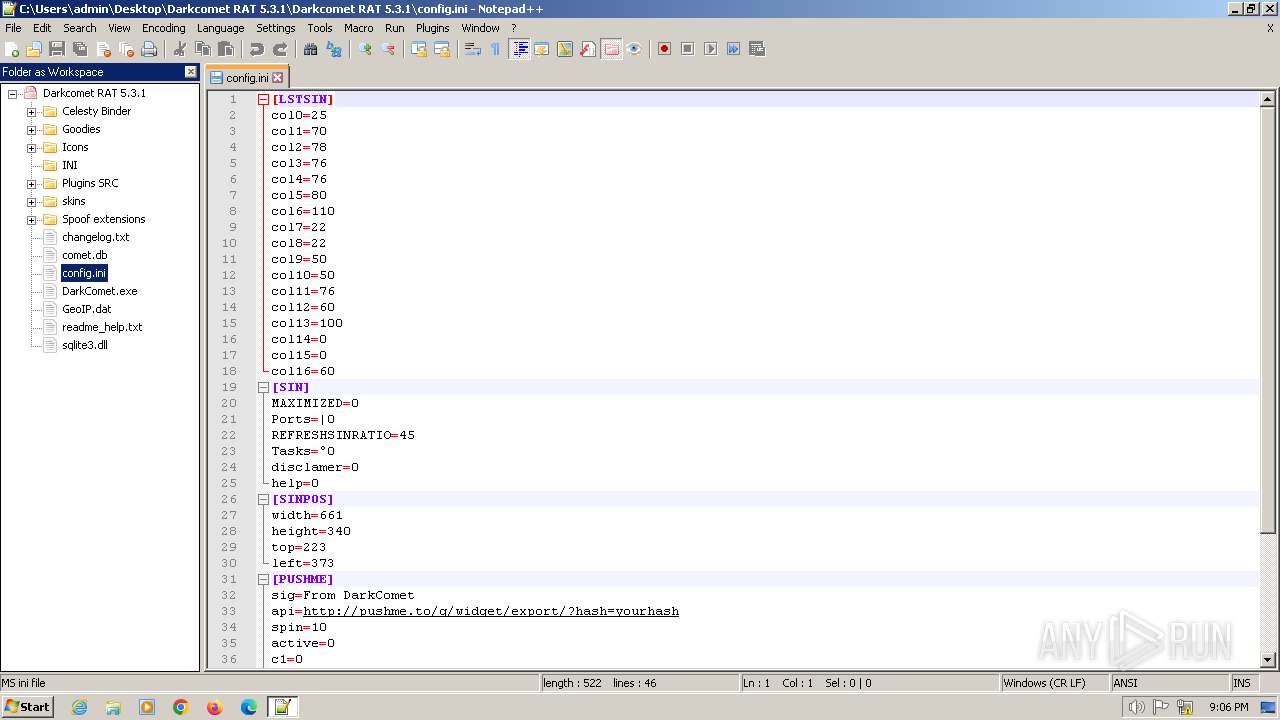Click the Paste toolbar icon
The height and width of the screenshot is (720, 1280).
[x=226, y=49]
